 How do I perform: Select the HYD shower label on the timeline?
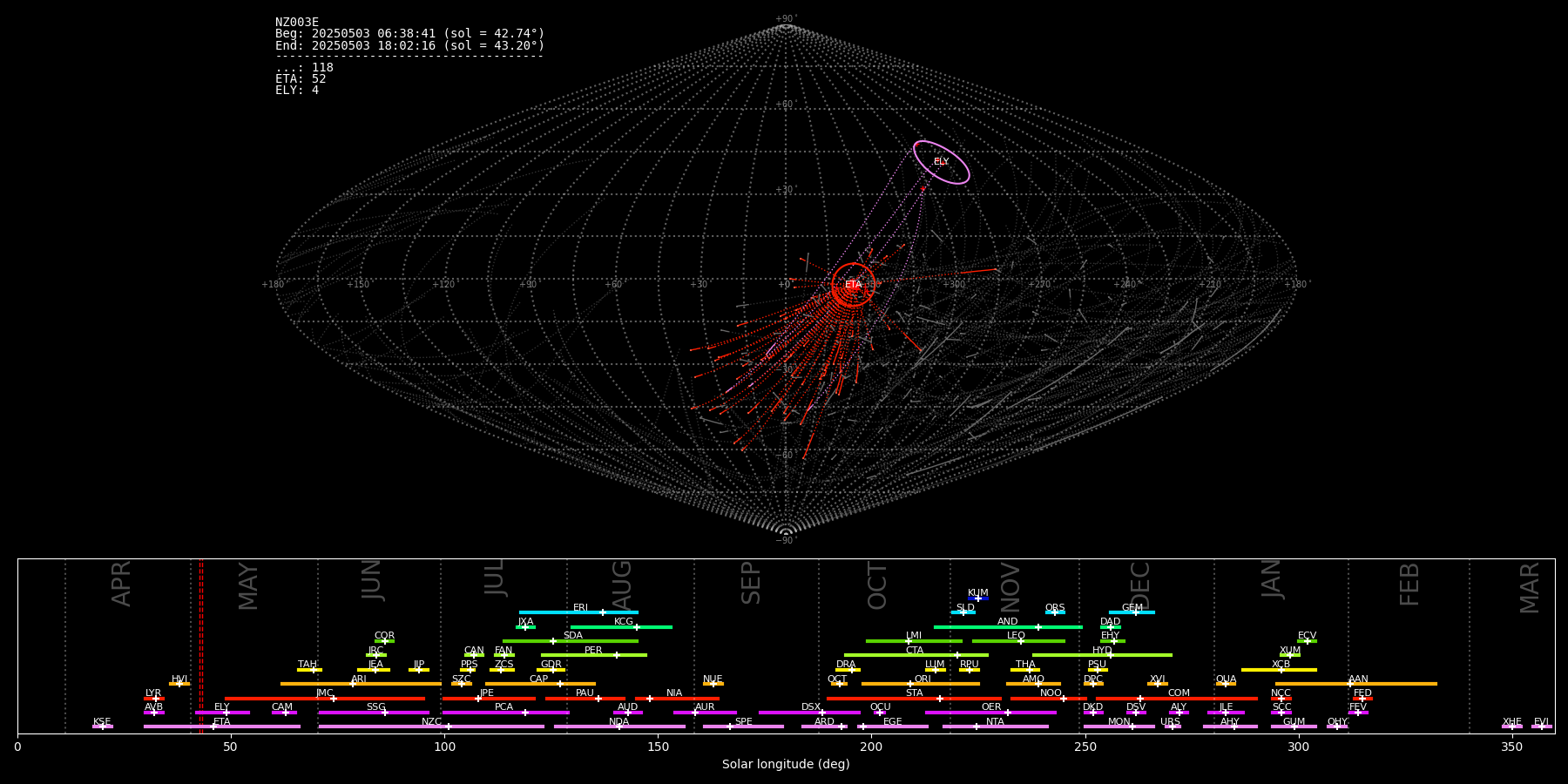coord(1102,651)
